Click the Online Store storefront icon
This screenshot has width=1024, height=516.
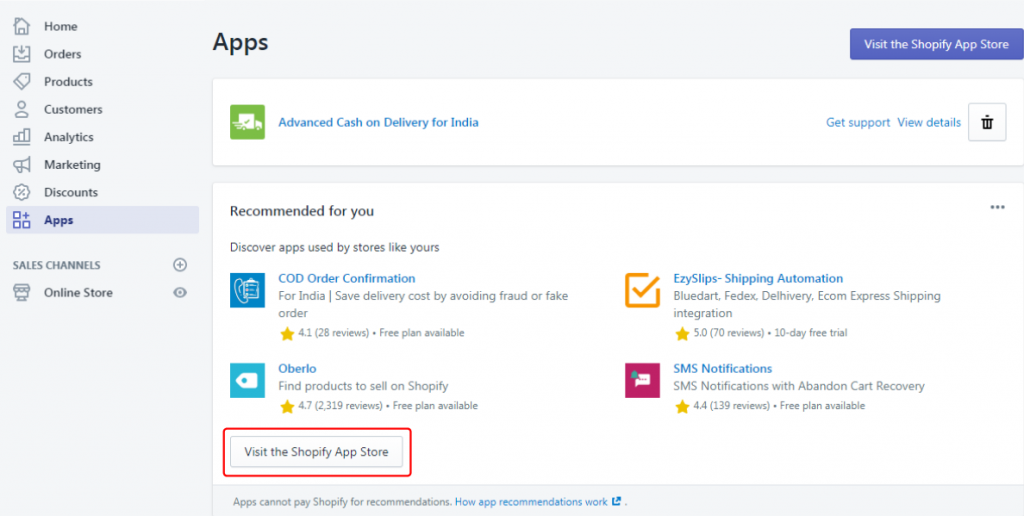(22, 293)
